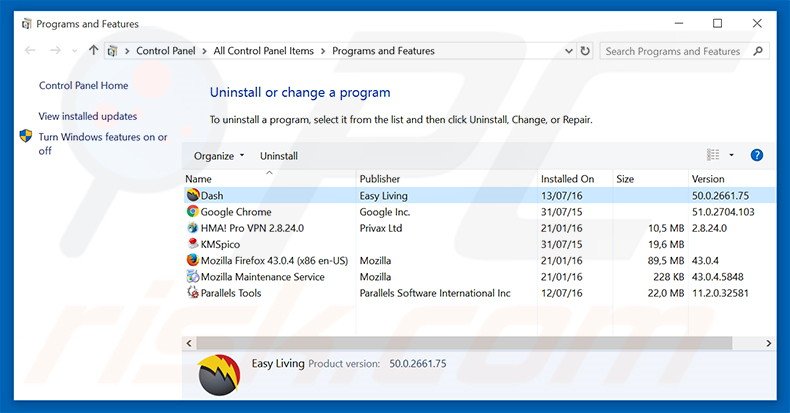Click version 51.0.2704.103 cell

pyautogui.click(x=723, y=212)
